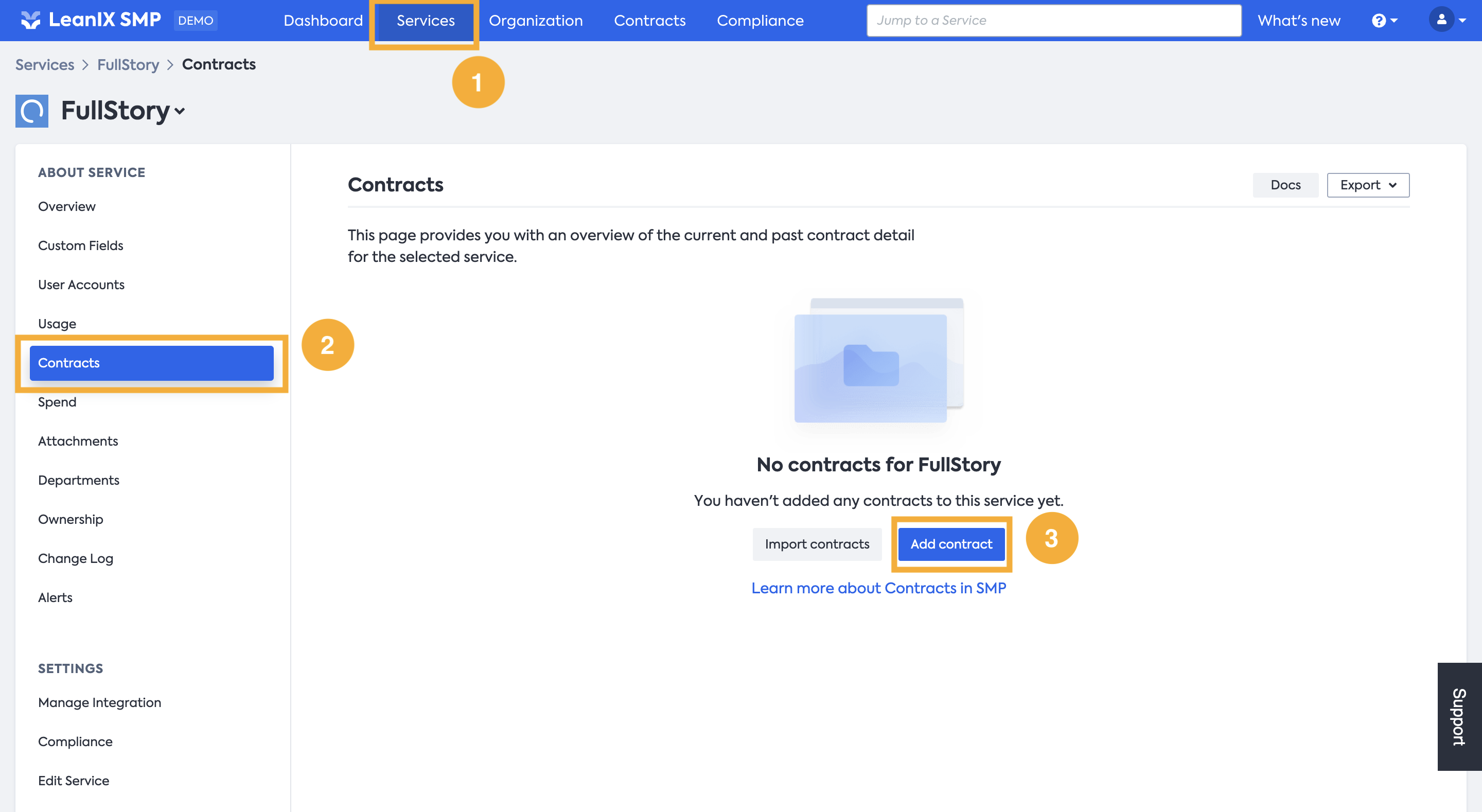1482x812 pixels.
Task: Expand the FullStory service switcher chevron
Action: (x=180, y=111)
